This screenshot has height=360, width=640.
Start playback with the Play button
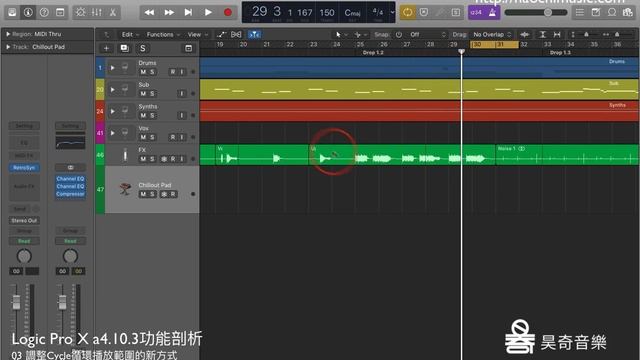tap(208, 12)
